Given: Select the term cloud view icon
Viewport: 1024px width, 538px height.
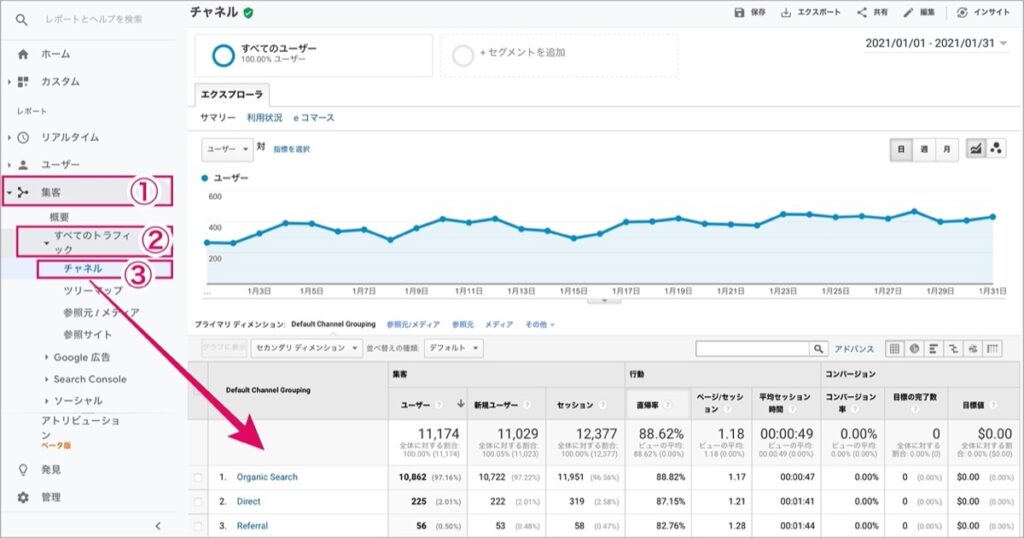Looking at the screenshot, I should click(973, 349).
